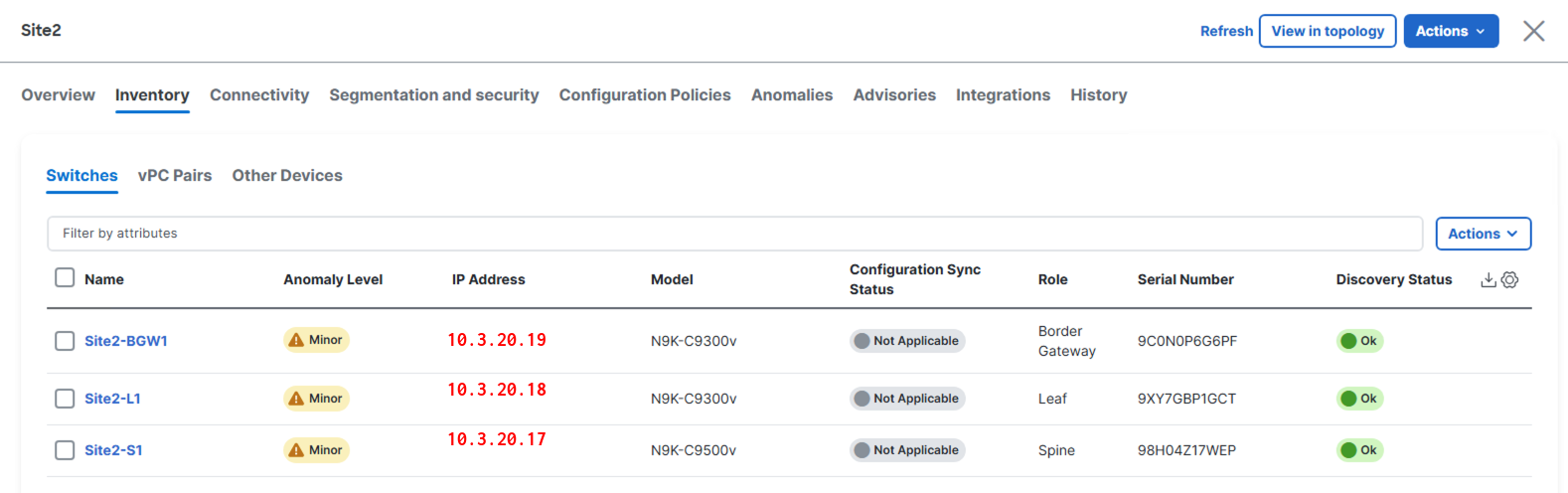Click the View in topology button
This screenshot has width=1568, height=493.
pos(1327,31)
